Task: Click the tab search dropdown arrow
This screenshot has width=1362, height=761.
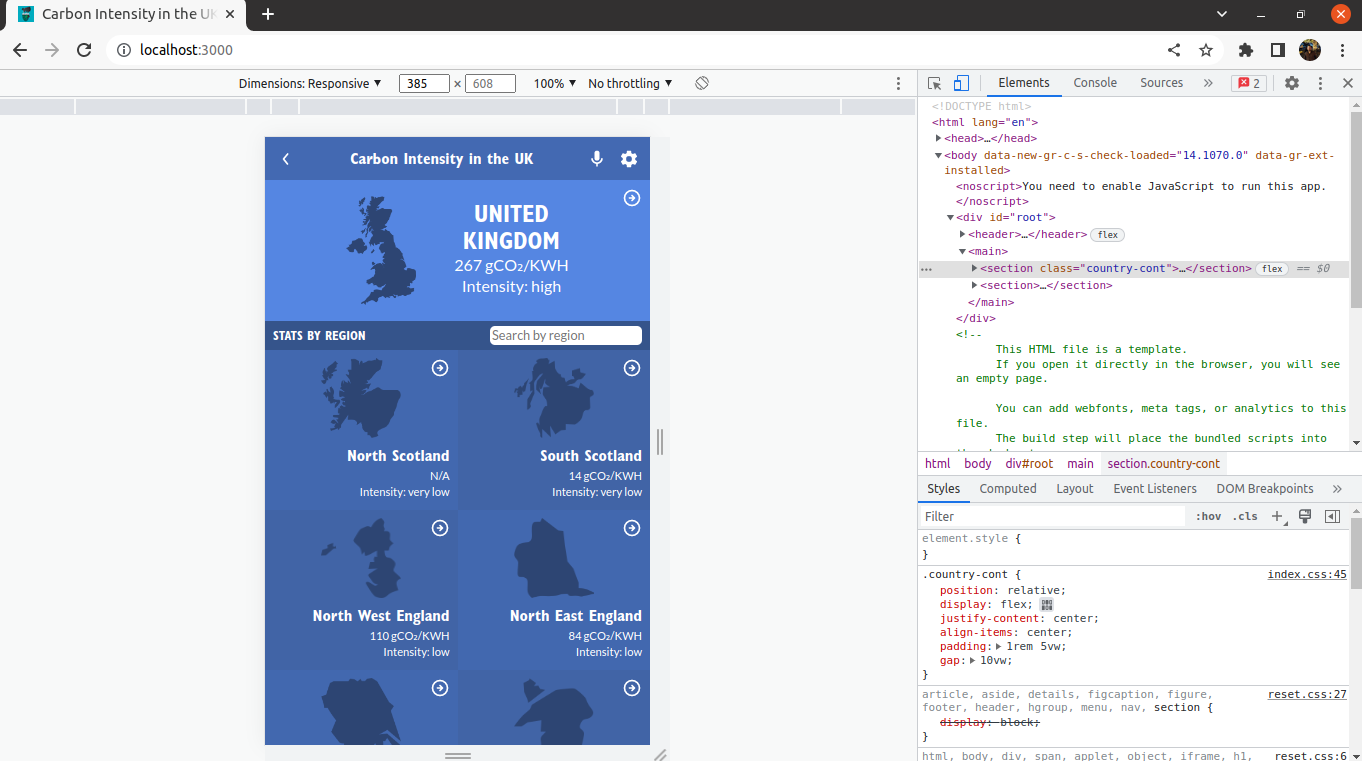Action: tap(1222, 14)
